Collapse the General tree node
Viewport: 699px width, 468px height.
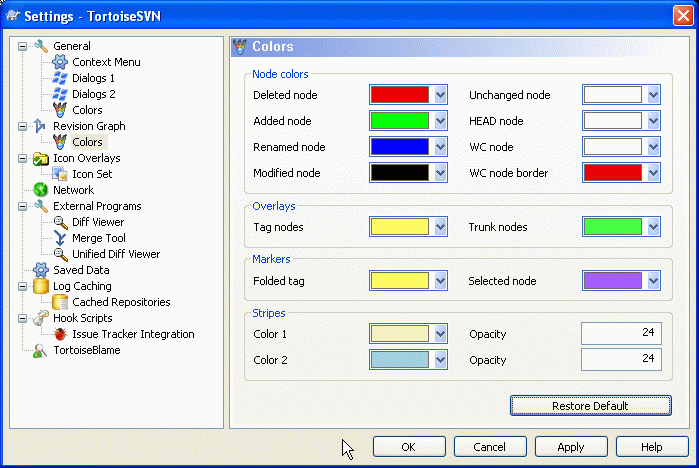(x=22, y=46)
